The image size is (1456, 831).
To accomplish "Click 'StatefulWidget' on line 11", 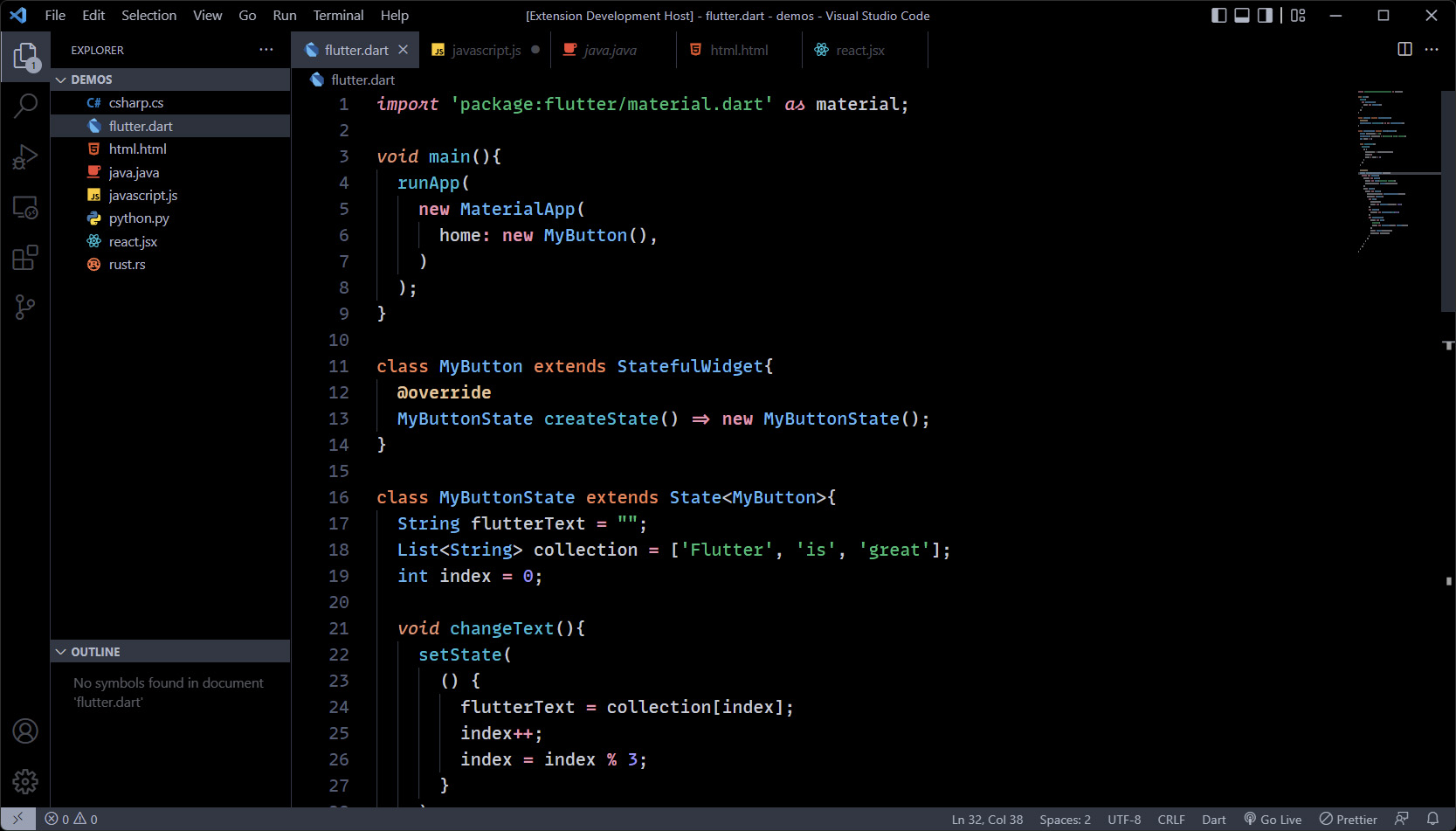I will point(690,366).
